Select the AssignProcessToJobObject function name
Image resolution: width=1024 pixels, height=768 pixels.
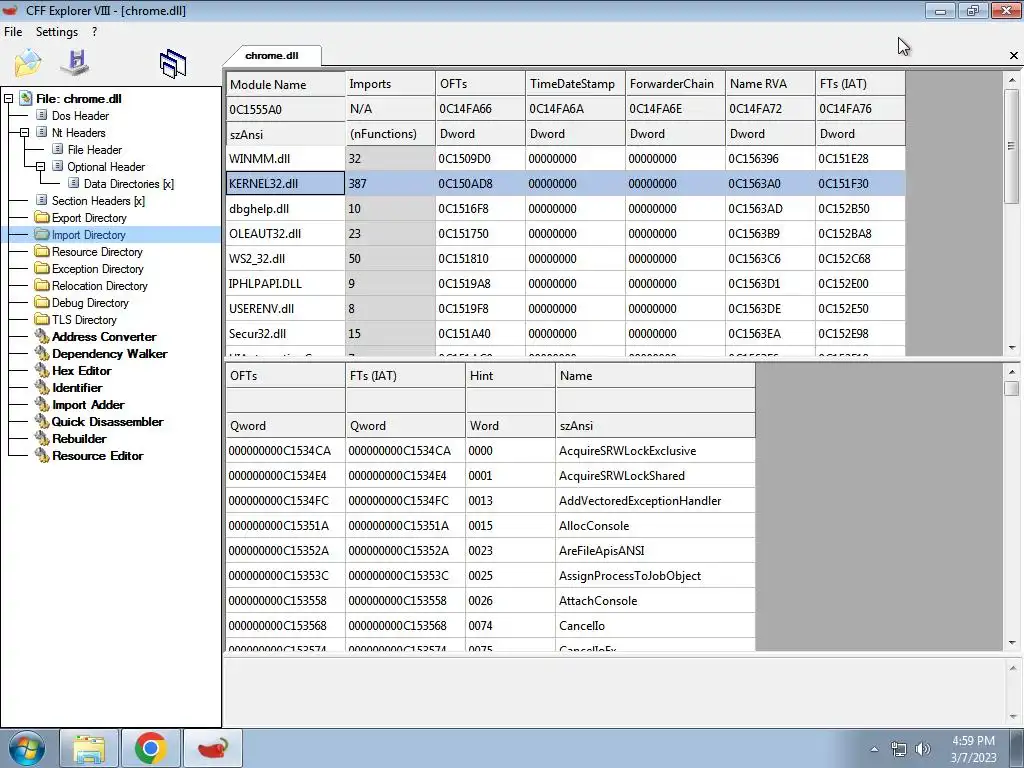point(630,576)
